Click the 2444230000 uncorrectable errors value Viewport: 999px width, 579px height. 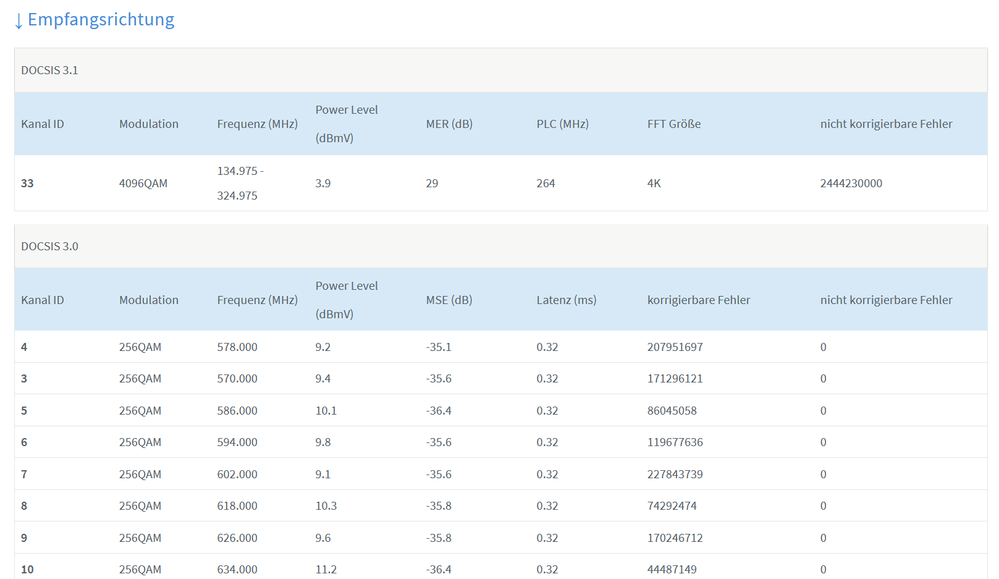(x=851, y=184)
